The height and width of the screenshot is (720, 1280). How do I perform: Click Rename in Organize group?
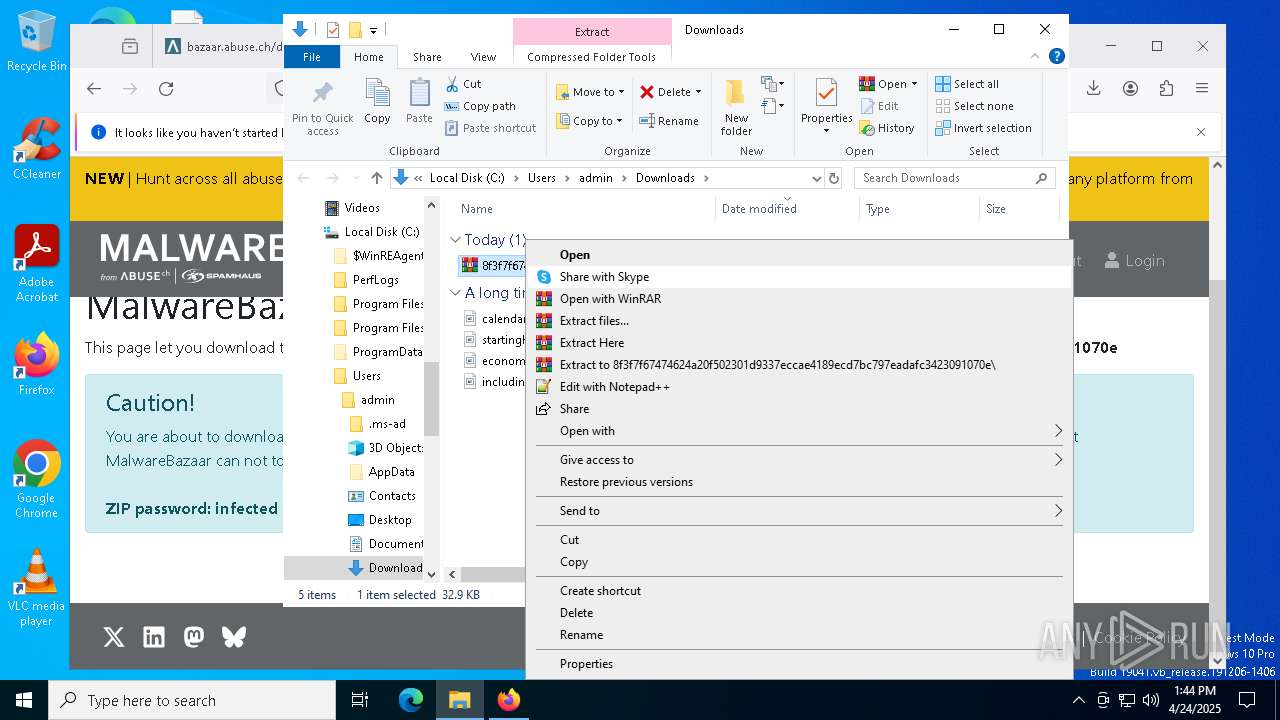[669, 121]
